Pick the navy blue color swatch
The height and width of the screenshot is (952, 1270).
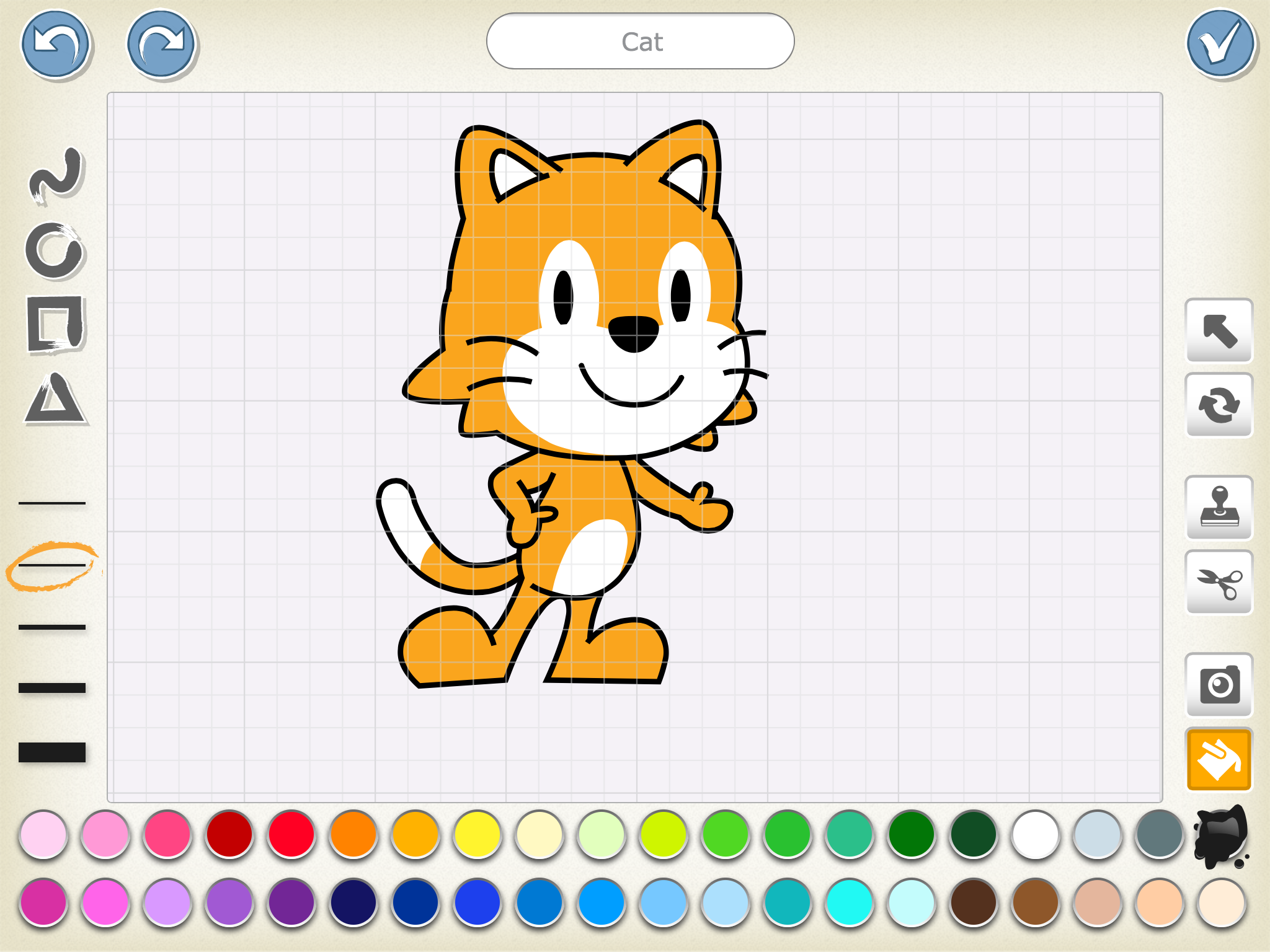pos(353,902)
